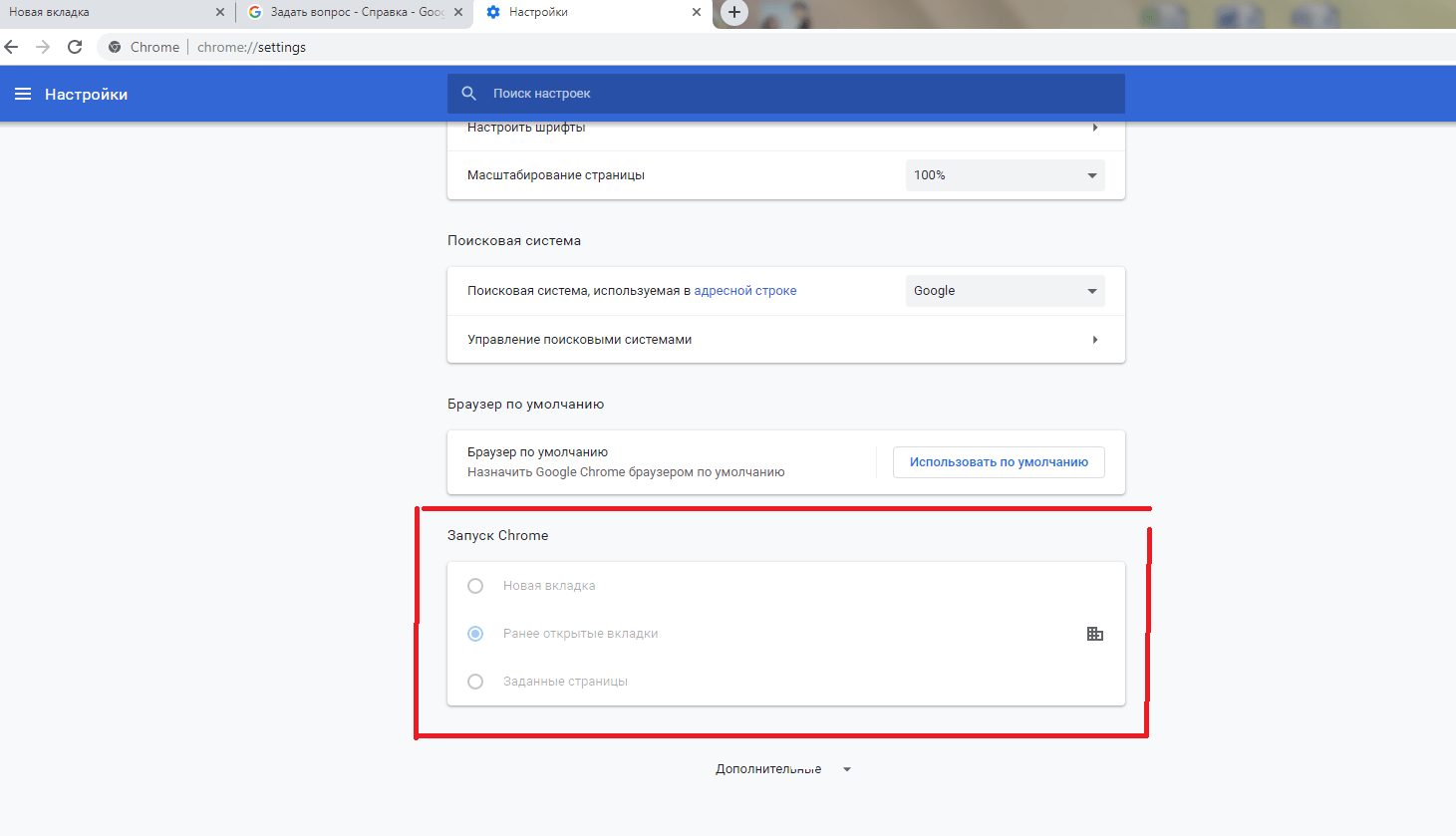The image size is (1456, 836).
Task: Select the Новая вкладка radio option
Action: pos(475,586)
